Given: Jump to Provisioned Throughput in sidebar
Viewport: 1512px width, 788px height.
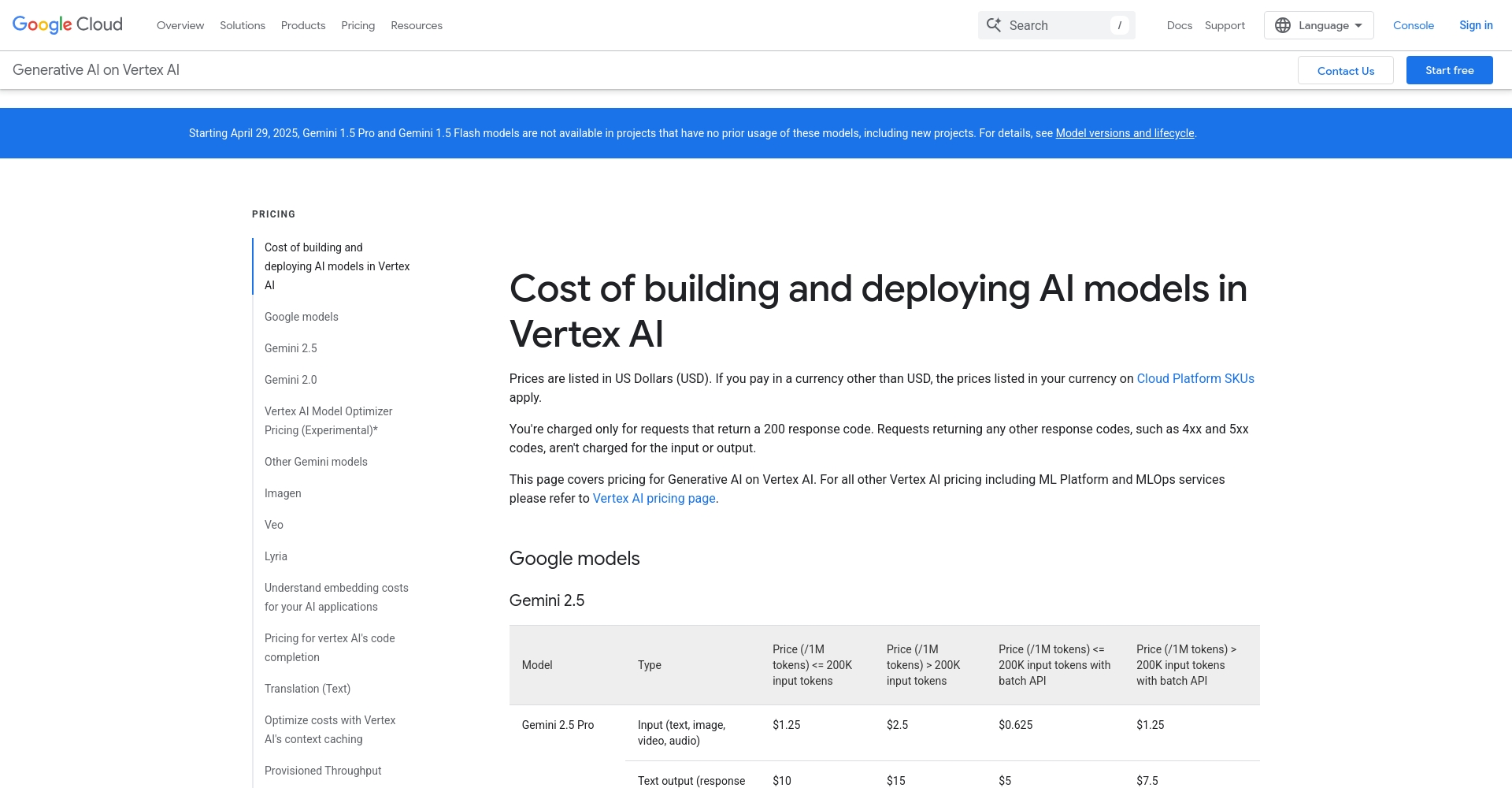Looking at the screenshot, I should (323, 771).
